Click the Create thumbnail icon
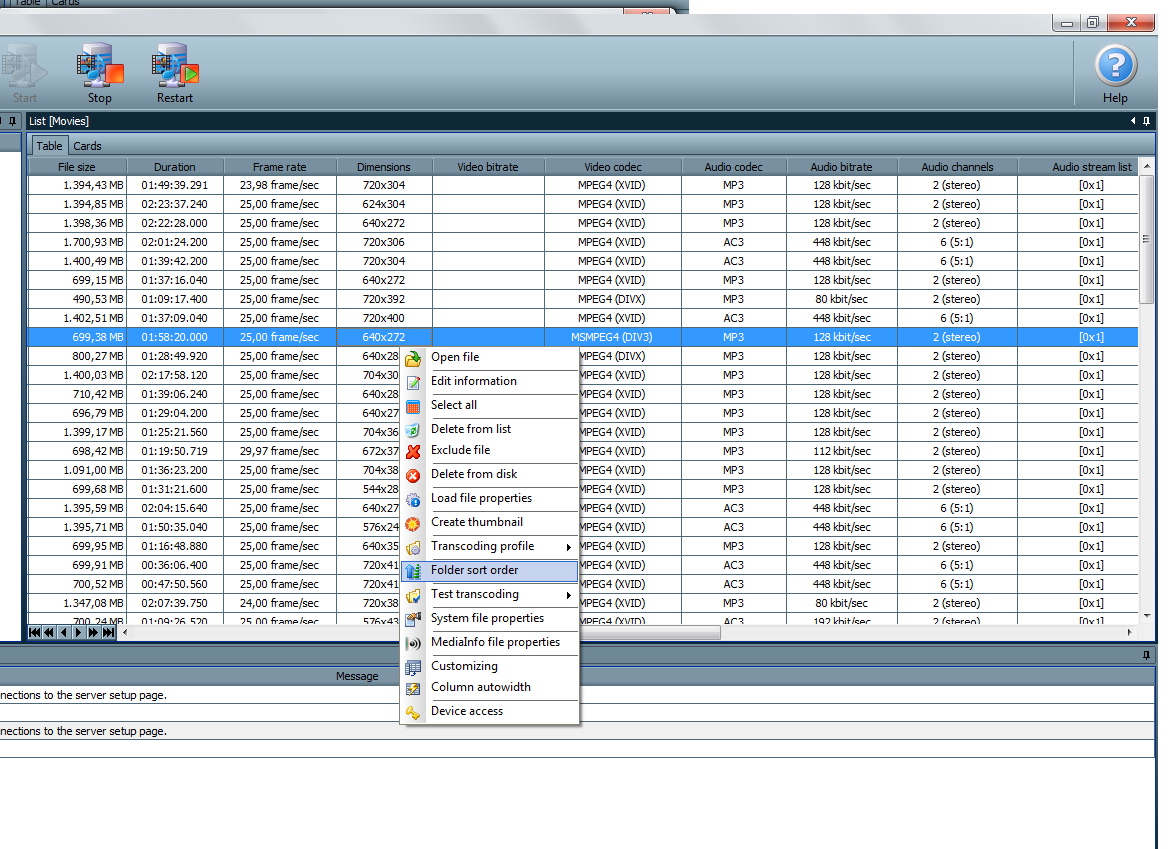This screenshot has width=1174, height=849. pyautogui.click(x=413, y=523)
